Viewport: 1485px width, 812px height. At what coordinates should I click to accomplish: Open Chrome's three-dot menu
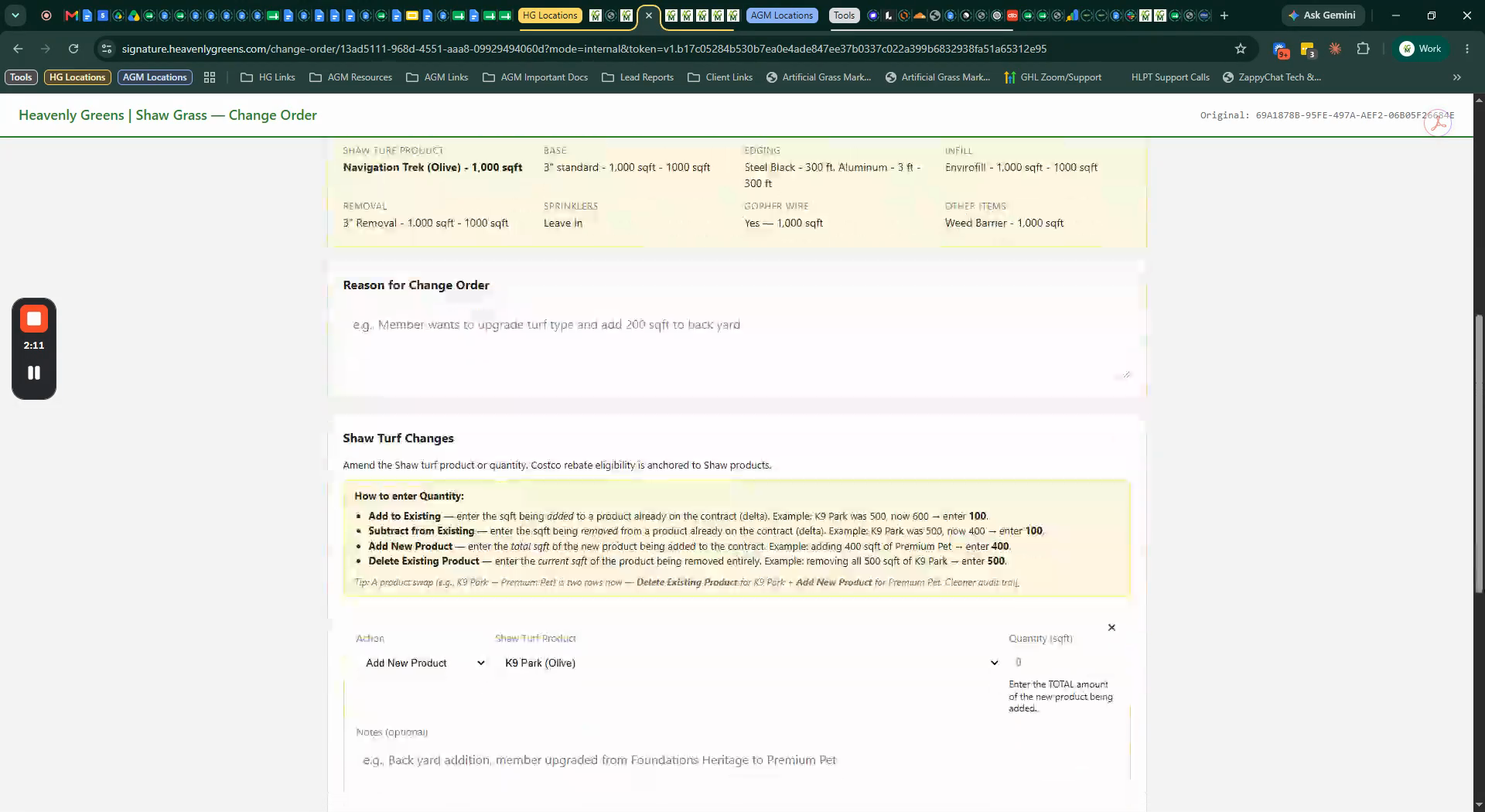click(1467, 49)
